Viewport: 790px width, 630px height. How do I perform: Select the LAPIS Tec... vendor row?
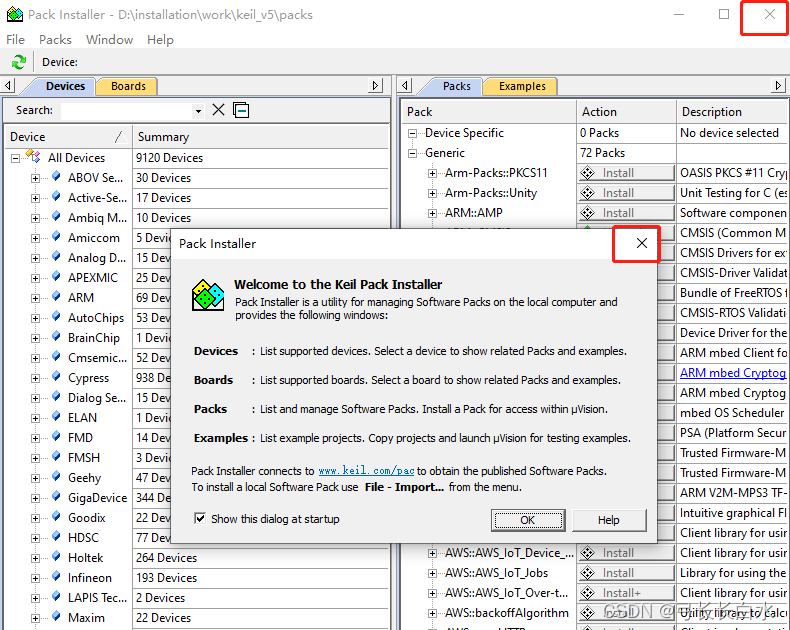[x=97, y=597]
